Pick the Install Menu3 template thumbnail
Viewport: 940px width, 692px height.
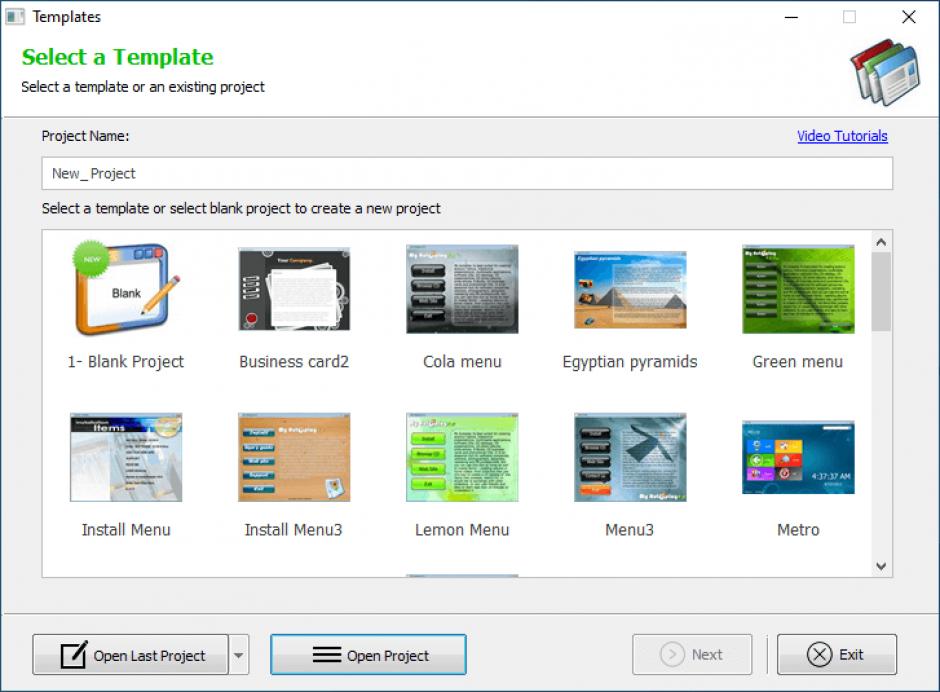(294, 457)
